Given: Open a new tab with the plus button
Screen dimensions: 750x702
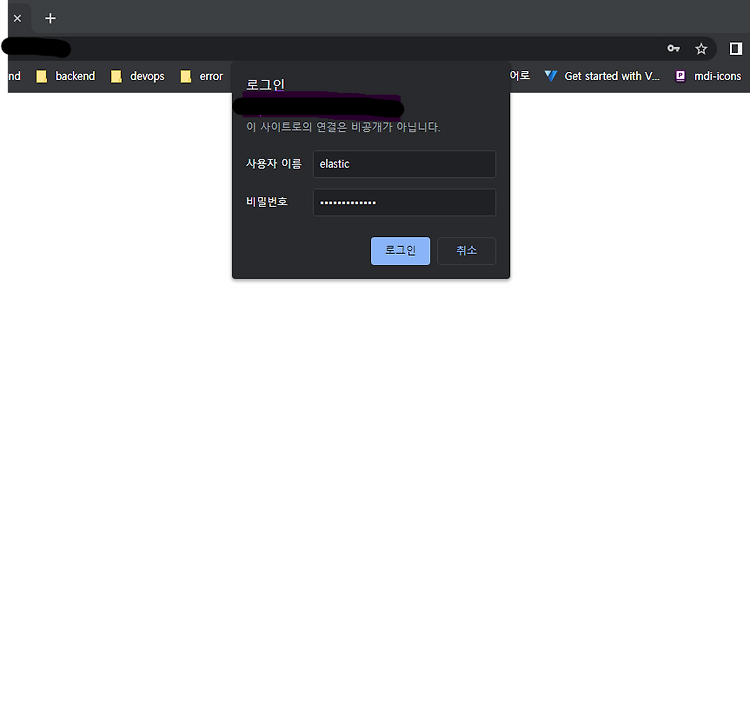Looking at the screenshot, I should tap(50, 18).
